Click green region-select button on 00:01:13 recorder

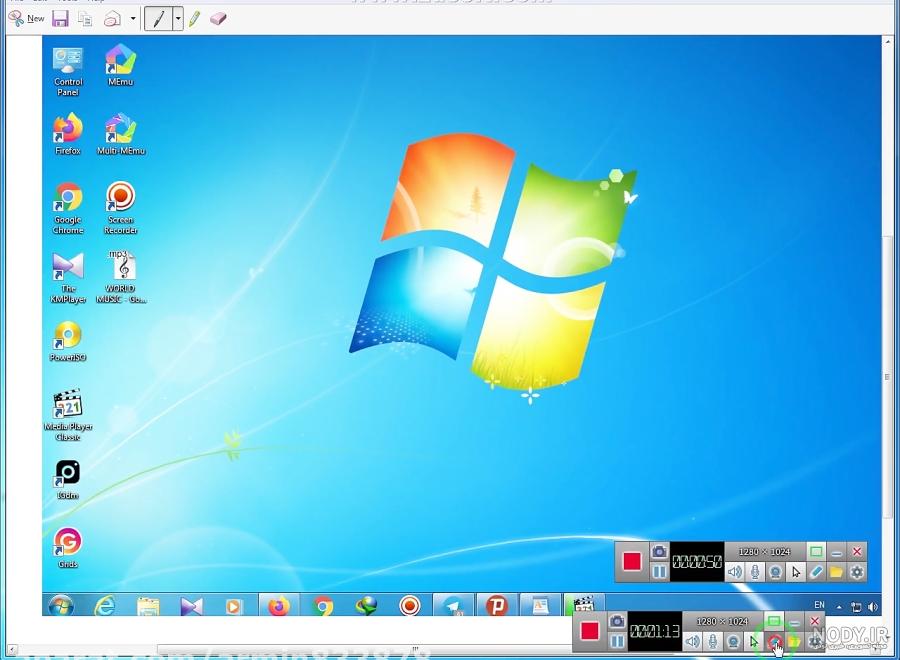[773, 622]
